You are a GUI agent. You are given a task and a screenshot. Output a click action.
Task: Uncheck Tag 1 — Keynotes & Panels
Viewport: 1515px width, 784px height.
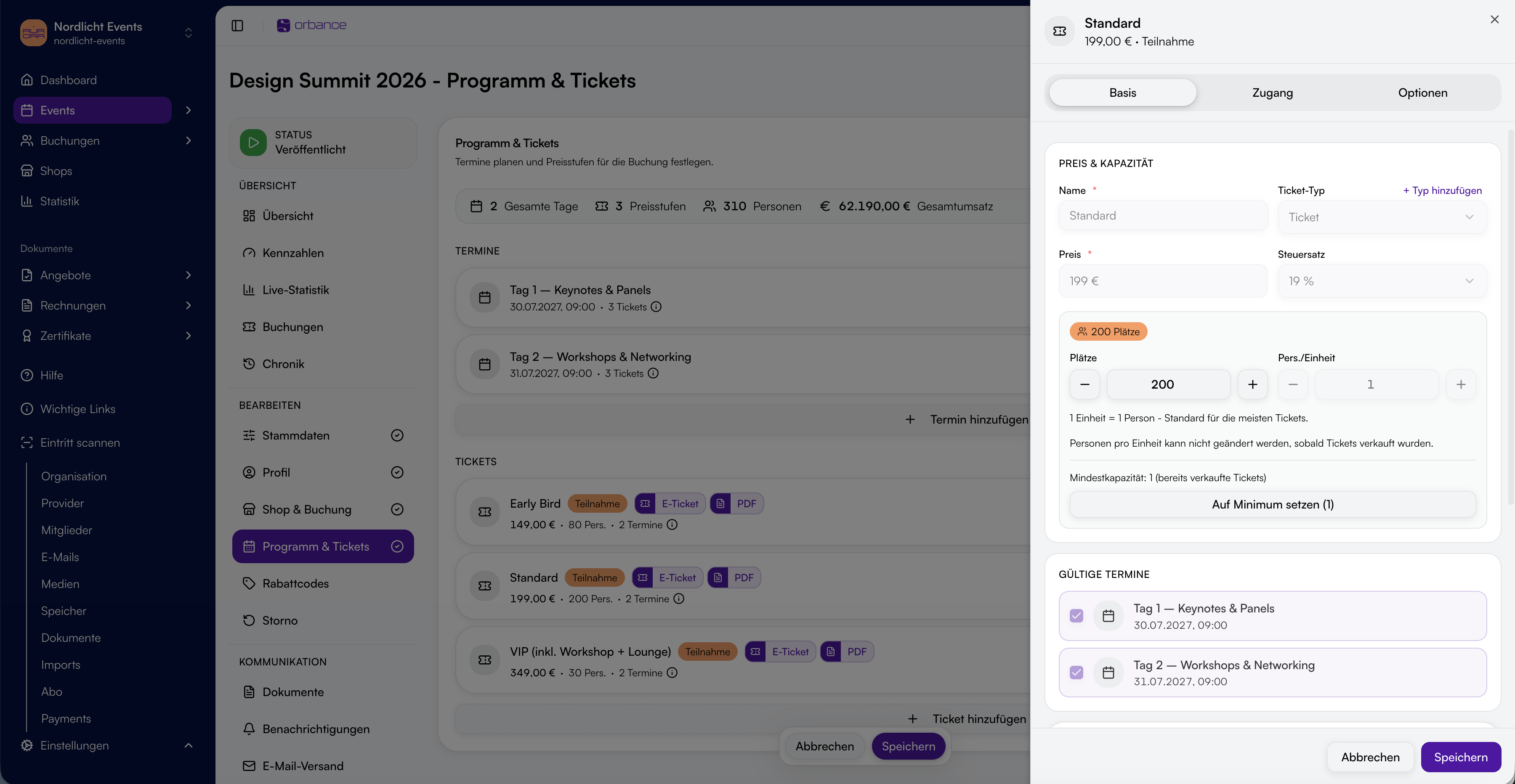[1076, 616]
